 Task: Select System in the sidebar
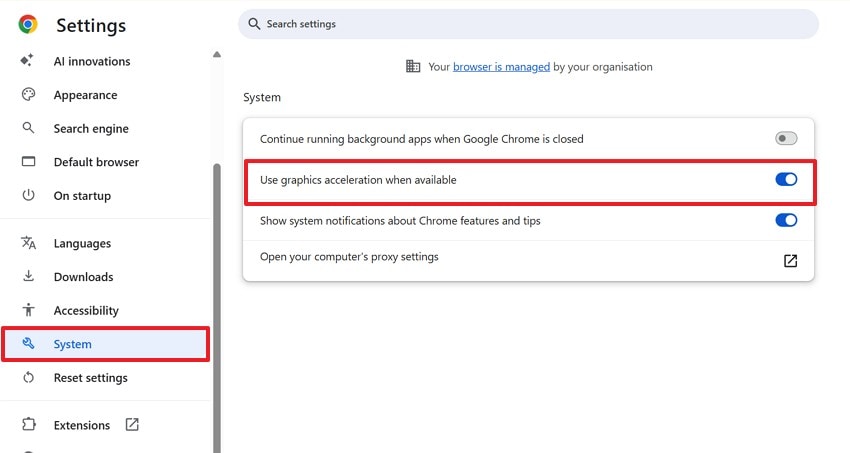coord(106,344)
